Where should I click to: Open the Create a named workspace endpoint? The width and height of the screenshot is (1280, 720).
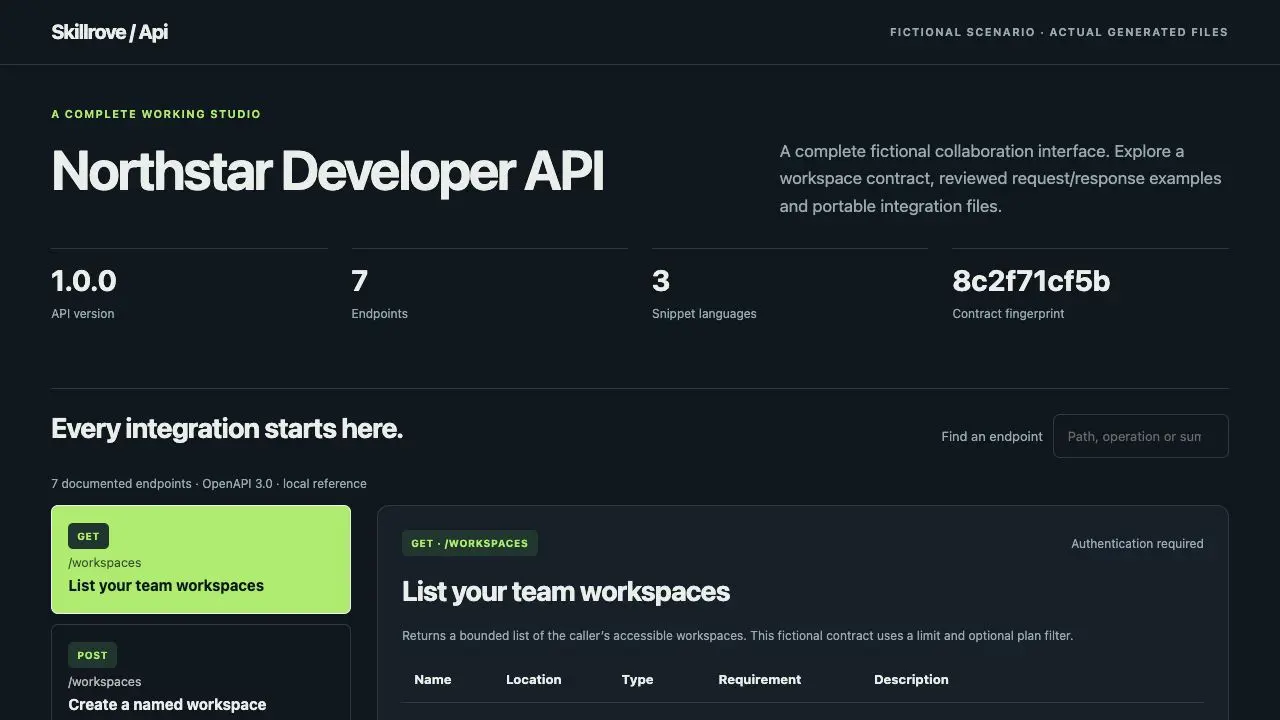pos(201,672)
